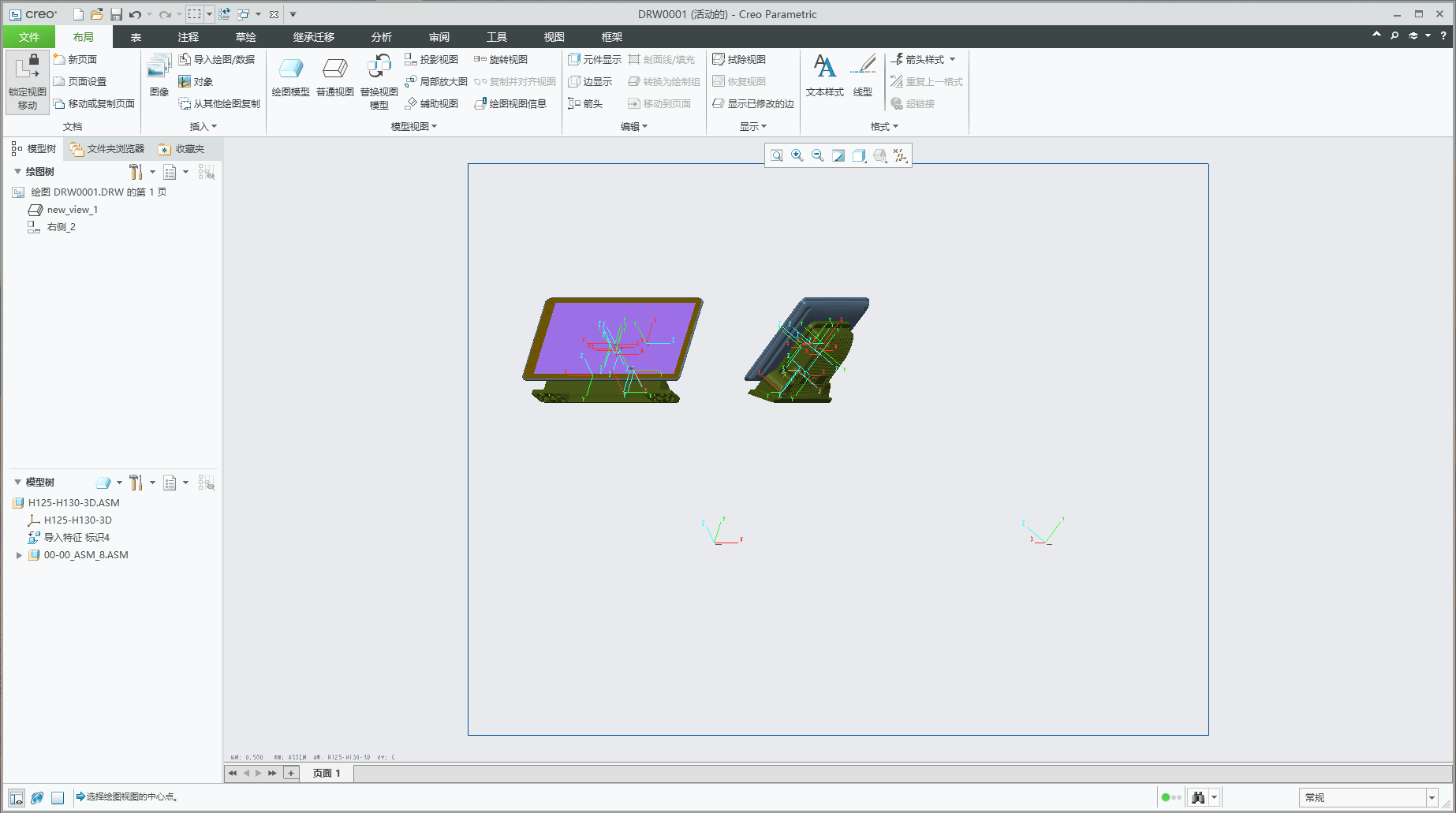Click the Repaint screen icon
Screen dimensions: 1456x813
838,155
